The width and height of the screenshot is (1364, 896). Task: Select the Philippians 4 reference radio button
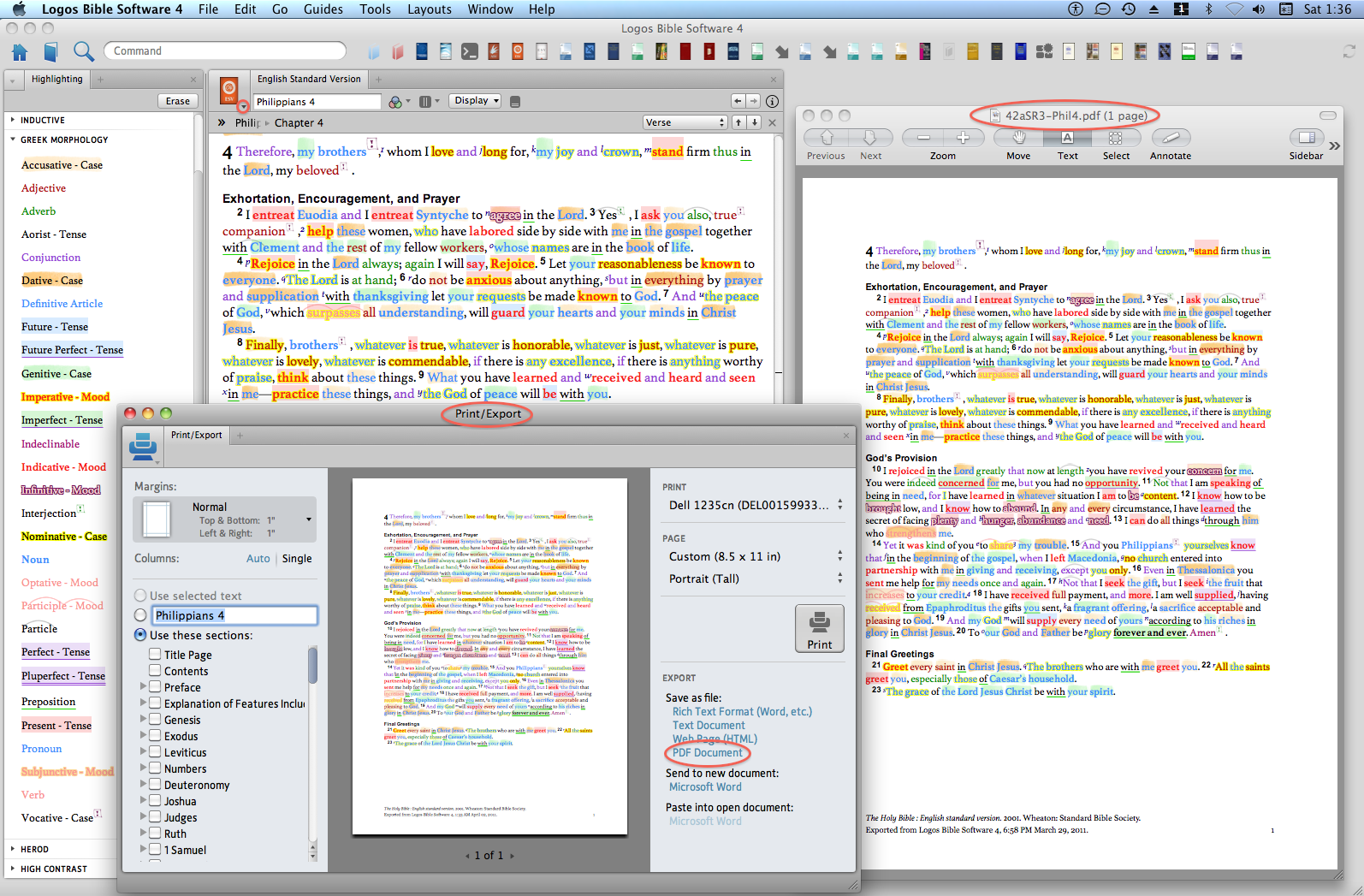pyautogui.click(x=140, y=615)
